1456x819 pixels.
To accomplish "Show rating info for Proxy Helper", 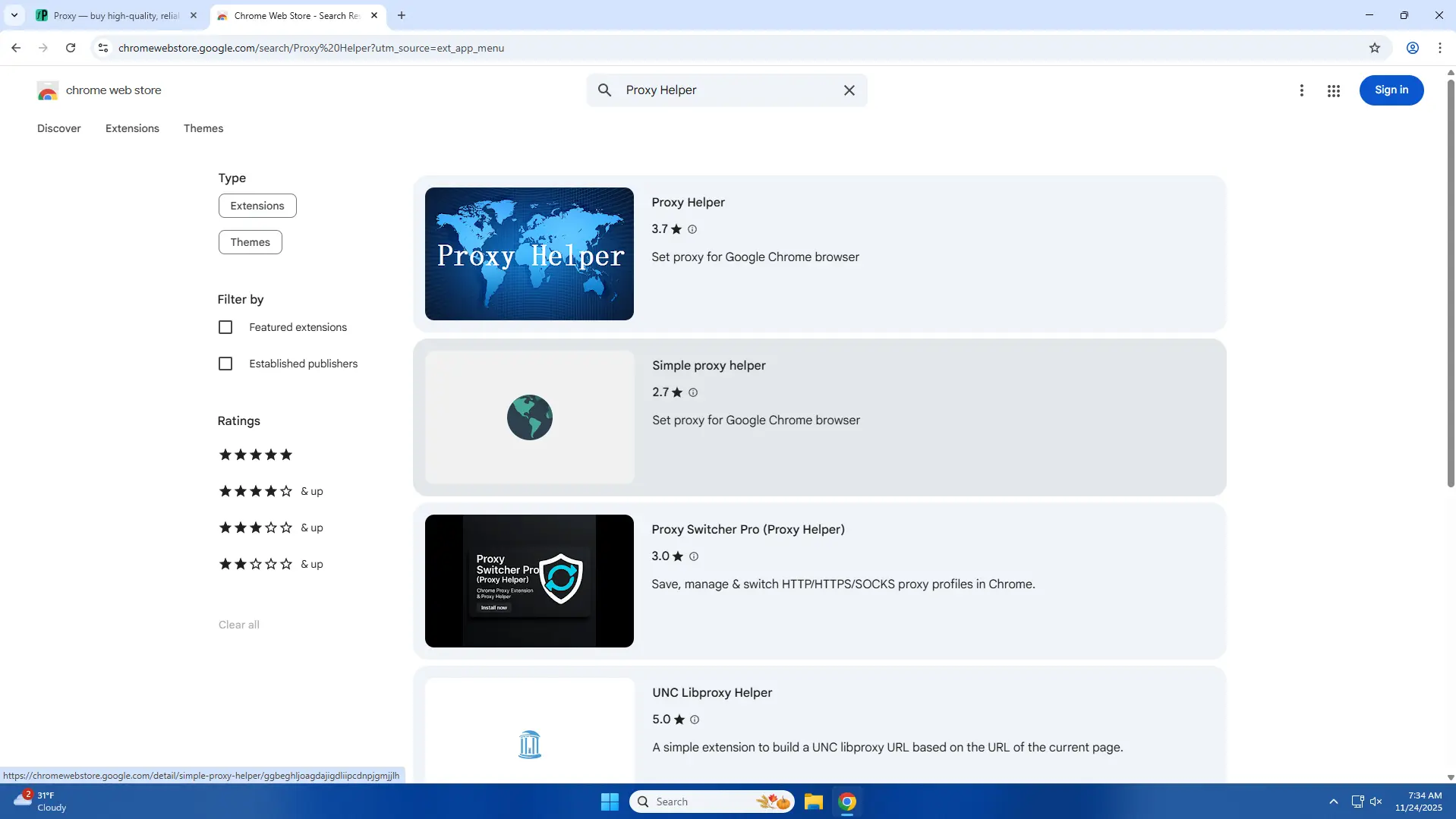I will click(692, 229).
